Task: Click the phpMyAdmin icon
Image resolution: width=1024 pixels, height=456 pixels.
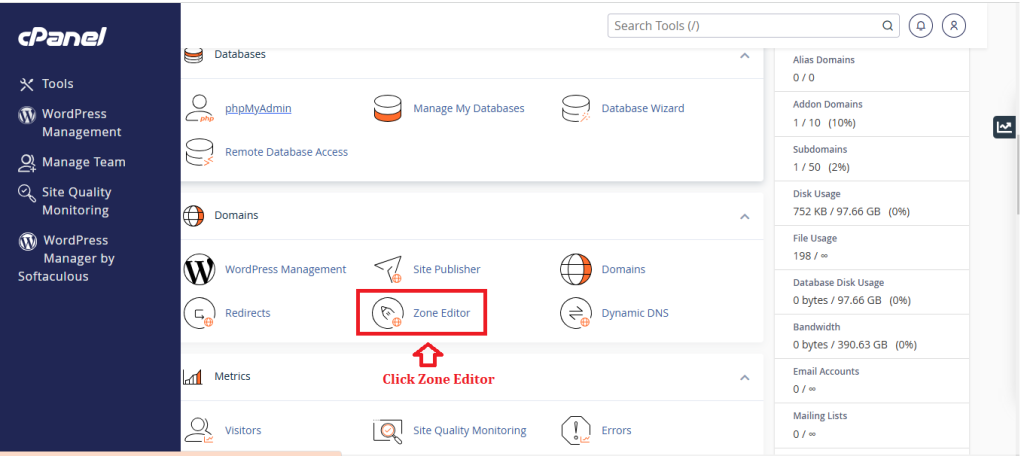Action: pyautogui.click(x=199, y=108)
